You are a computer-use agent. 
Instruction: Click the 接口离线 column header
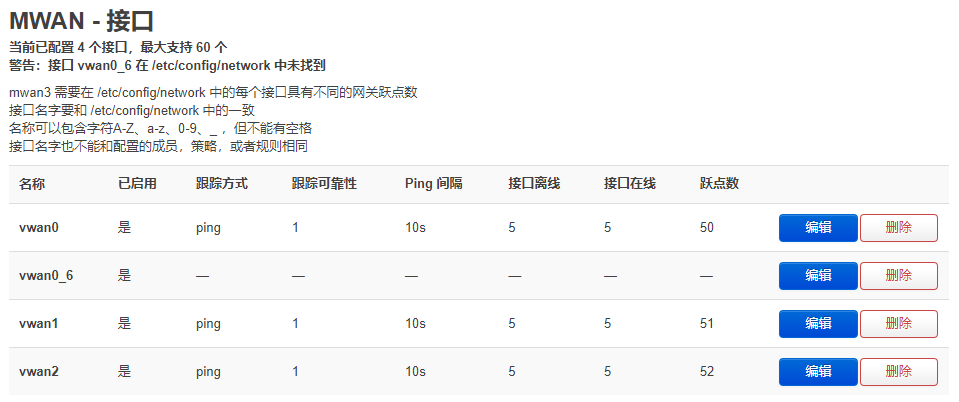pyautogui.click(x=534, y=184)
